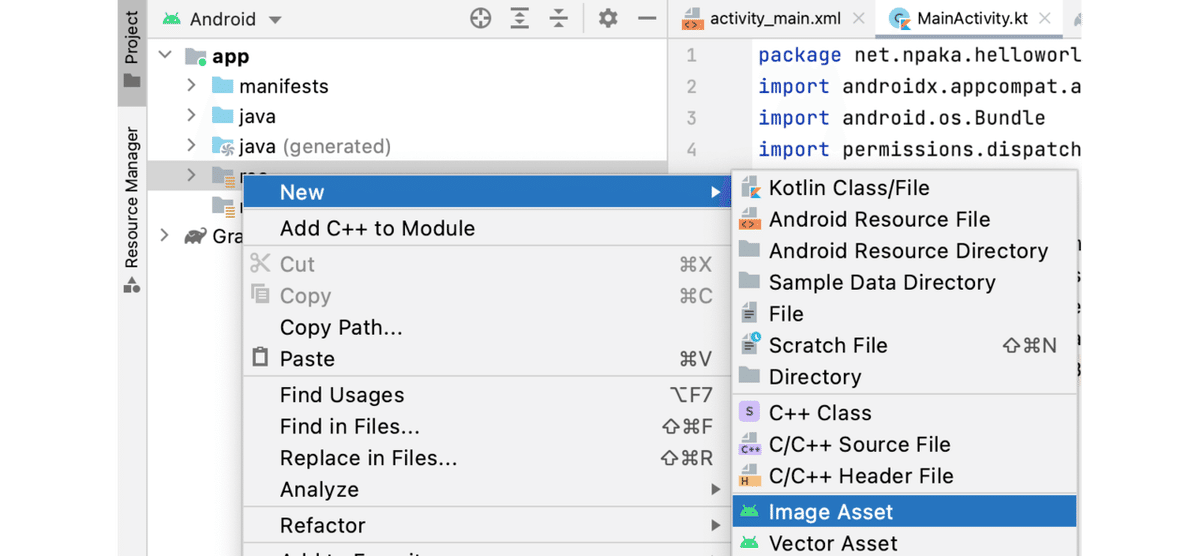Open the project panel settings gear

pyautogui.click(x=608, y=18)
